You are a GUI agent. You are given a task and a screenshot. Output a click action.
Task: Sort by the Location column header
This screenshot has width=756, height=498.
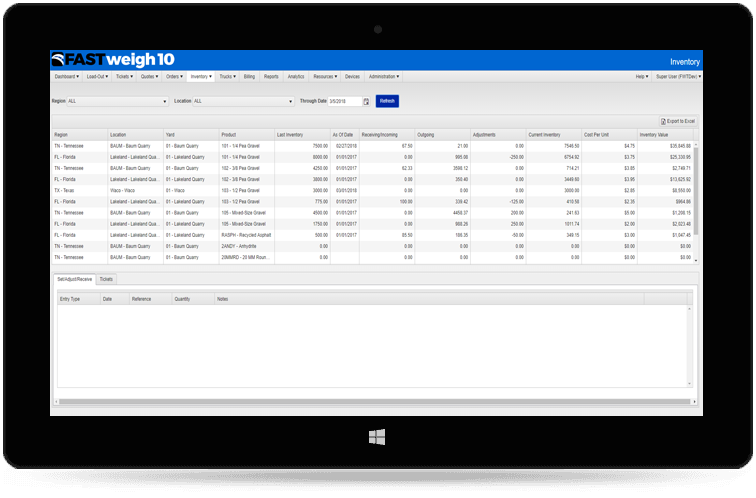click(135, 135)
